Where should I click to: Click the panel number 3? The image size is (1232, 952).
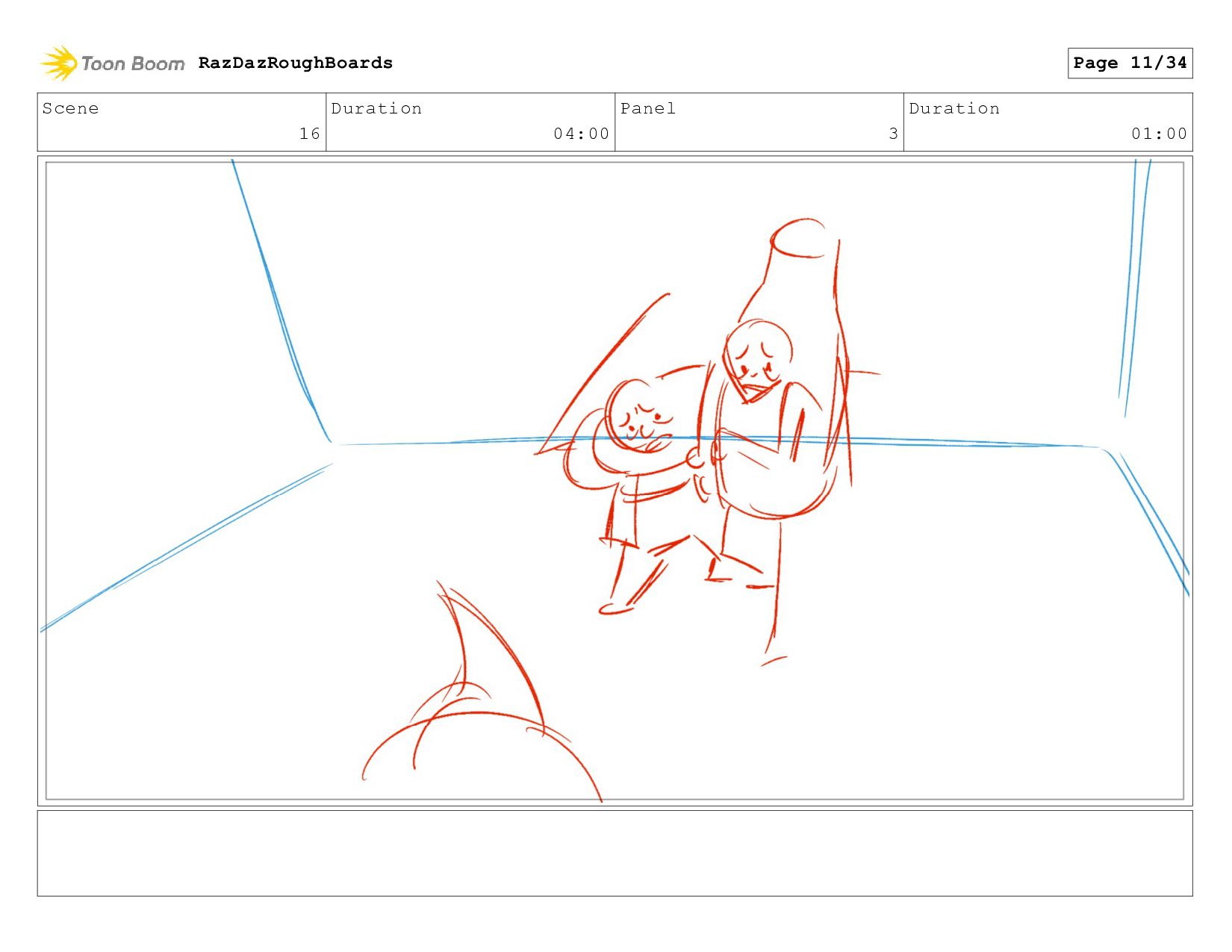click(893, 134)
